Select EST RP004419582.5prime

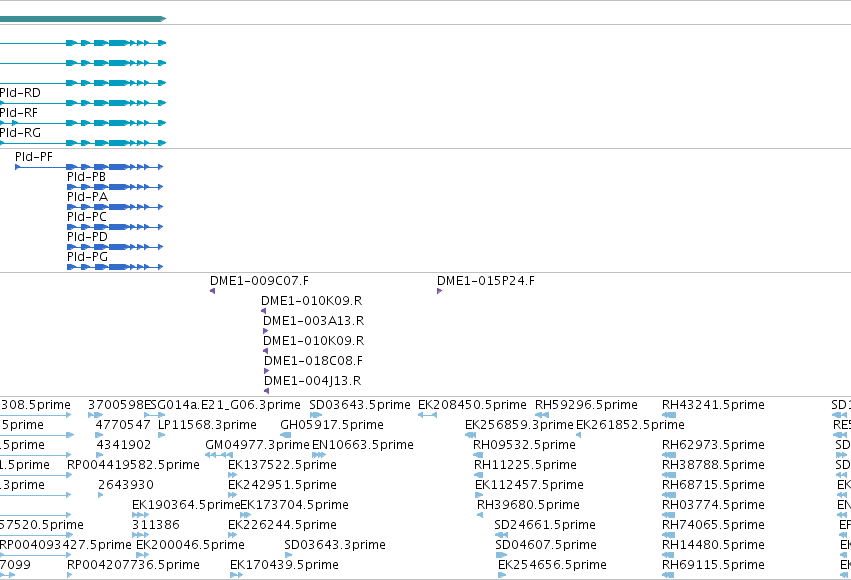133,465
